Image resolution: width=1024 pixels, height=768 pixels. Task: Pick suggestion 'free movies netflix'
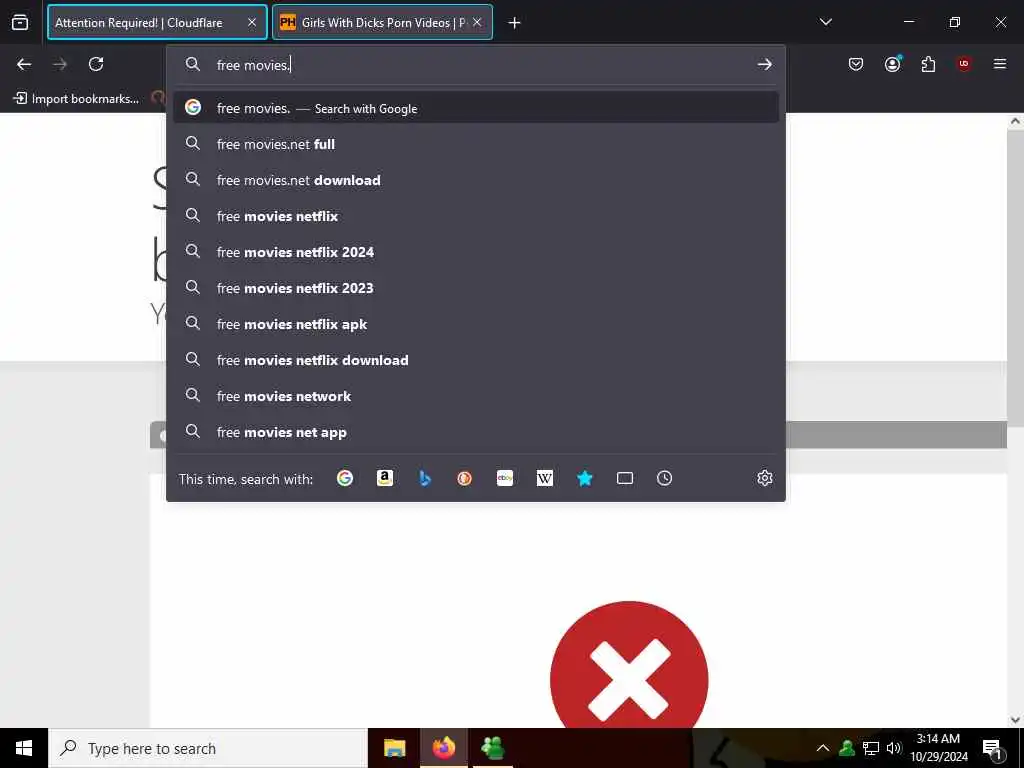[475, 216]
